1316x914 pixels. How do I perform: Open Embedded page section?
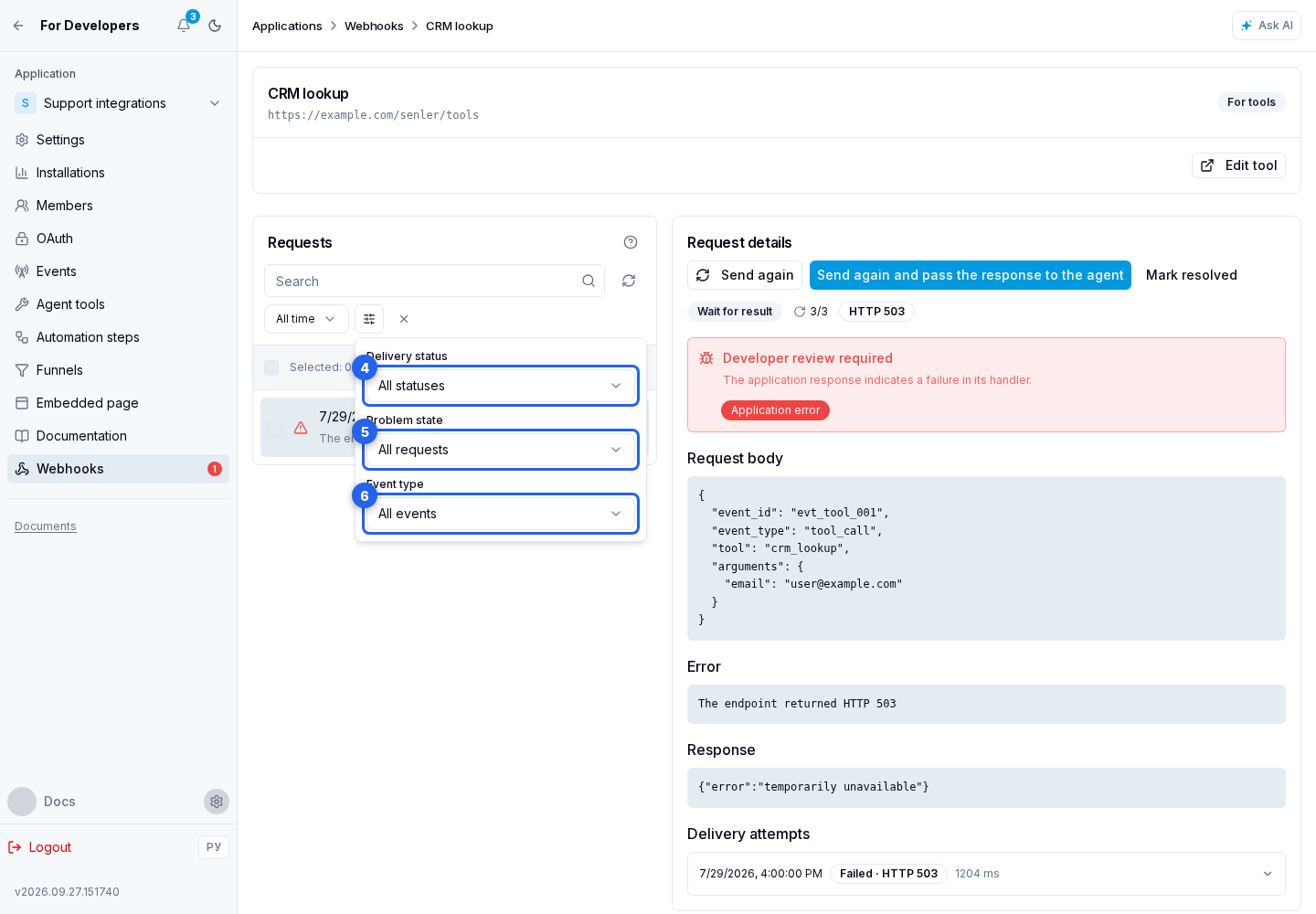point(118,403)
